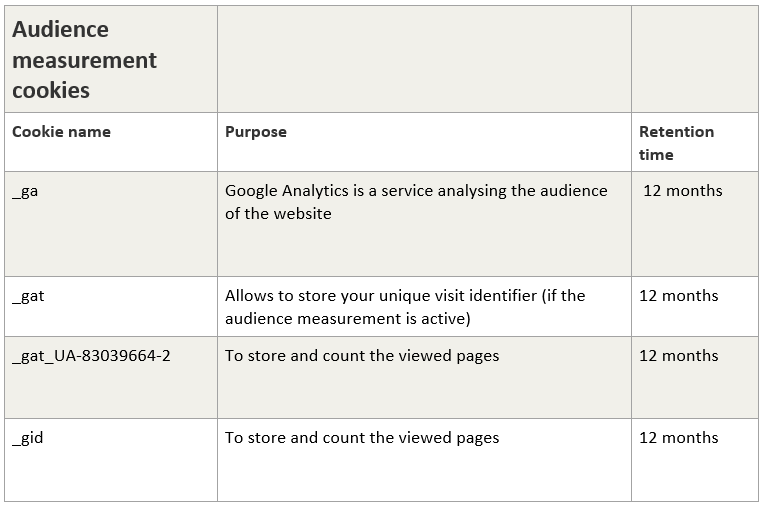Select the 'Cookie name' column header
This screenshot has height=507, width=763.
coord(61,132)
